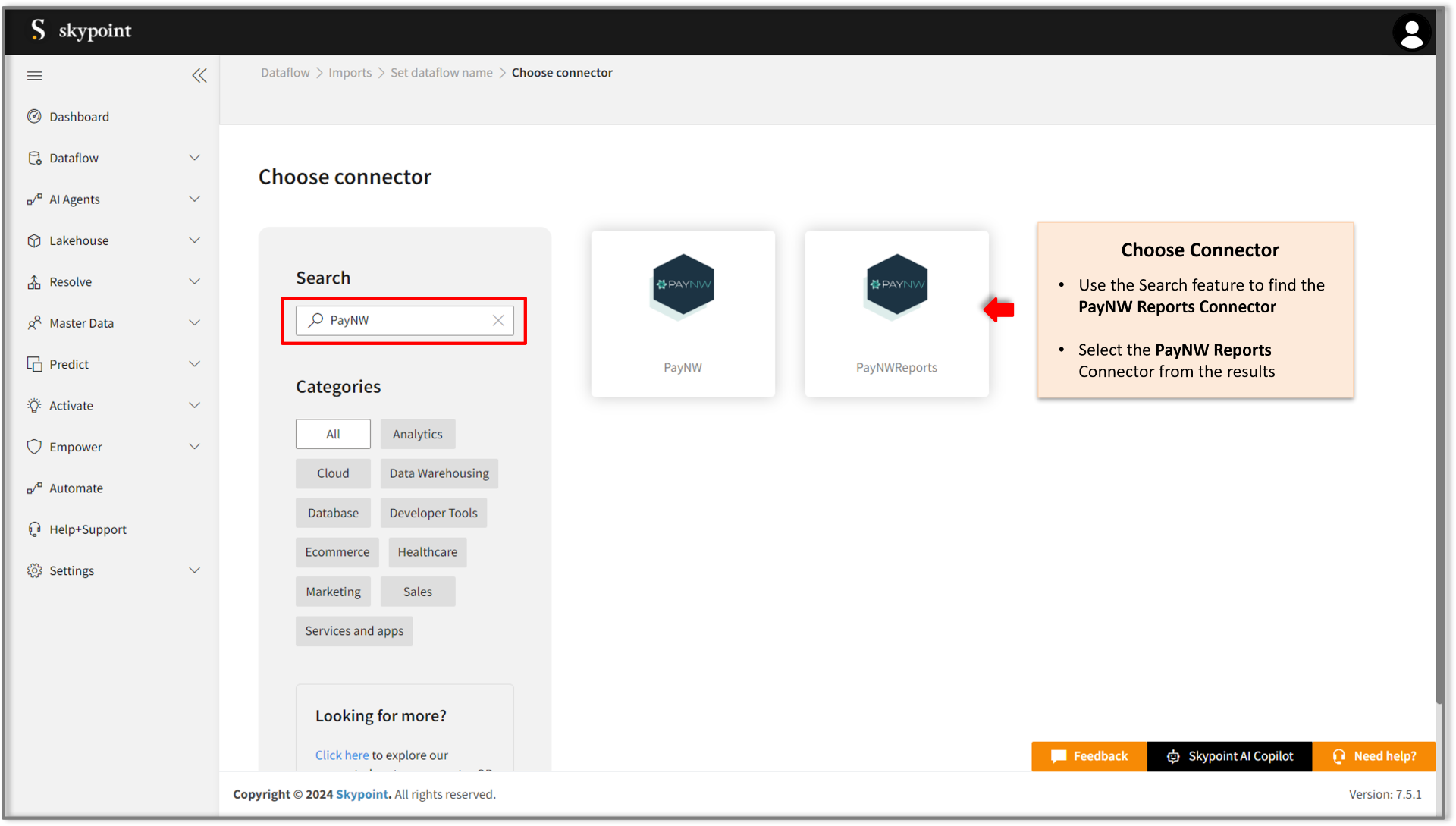Screen dimensions: 1456x826
Task: Click the hamburger menu icon
Action: click(x=35, y=75)
